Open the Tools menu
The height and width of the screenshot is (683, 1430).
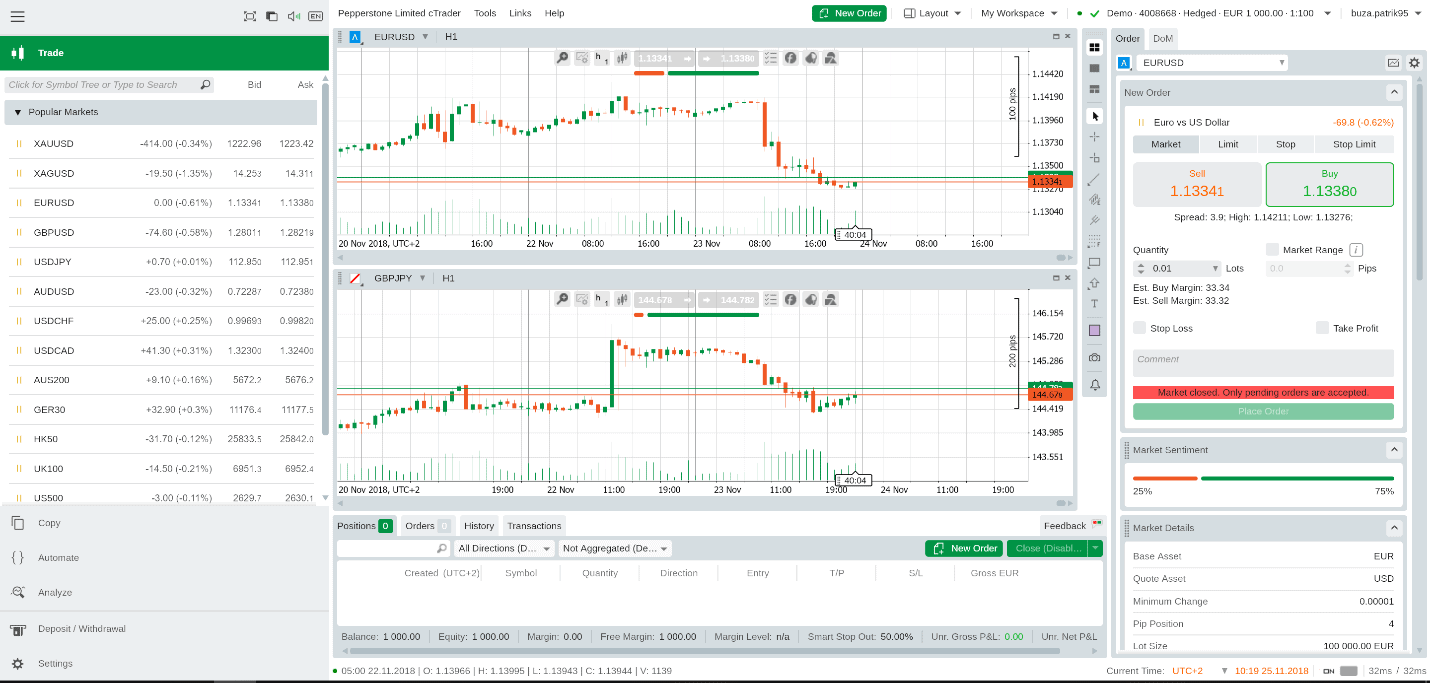pyautogui.click(x=485, y=13)
